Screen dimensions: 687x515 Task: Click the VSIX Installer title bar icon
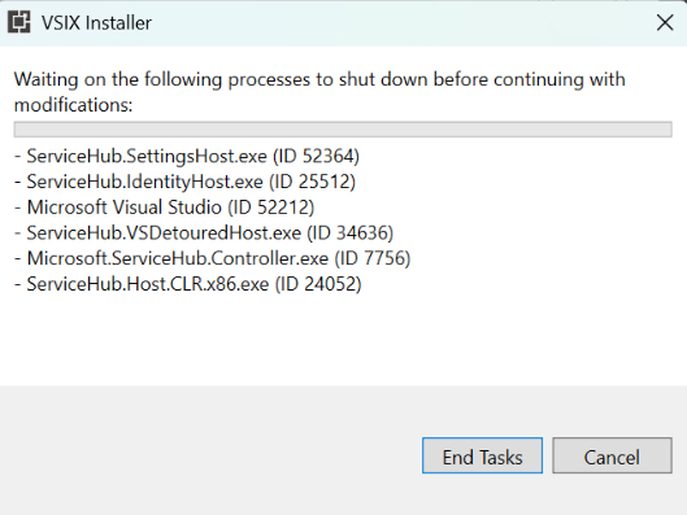[x=19, y=22]
